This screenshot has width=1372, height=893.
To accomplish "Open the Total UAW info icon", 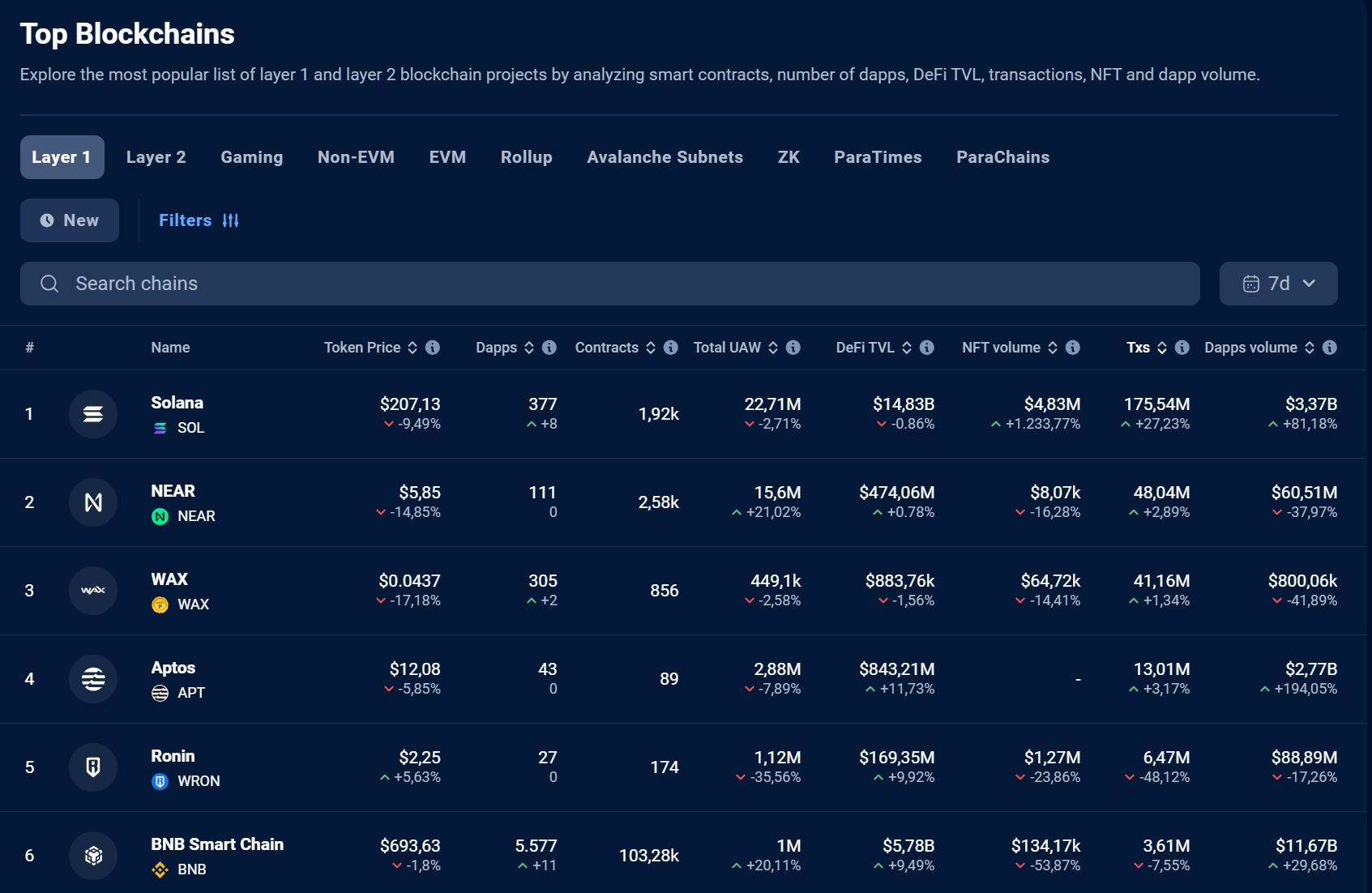I will click(793, 348).
